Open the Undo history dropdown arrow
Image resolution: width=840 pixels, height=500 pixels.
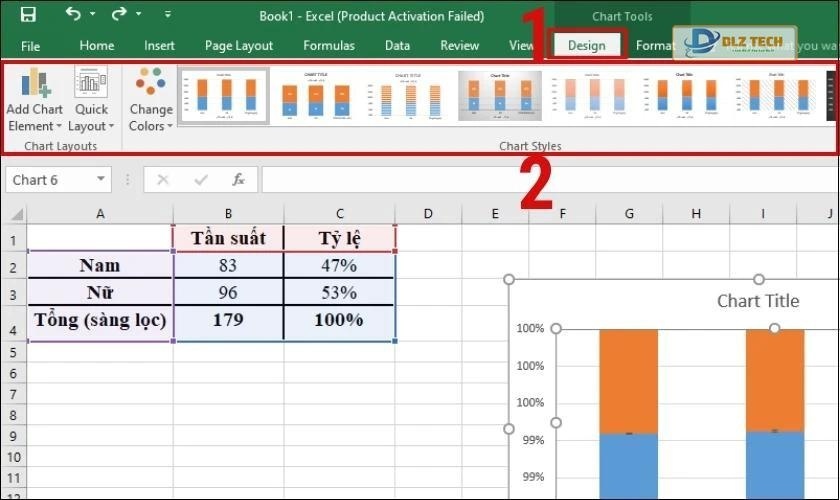pyautogui.click(x=93, y=16)
